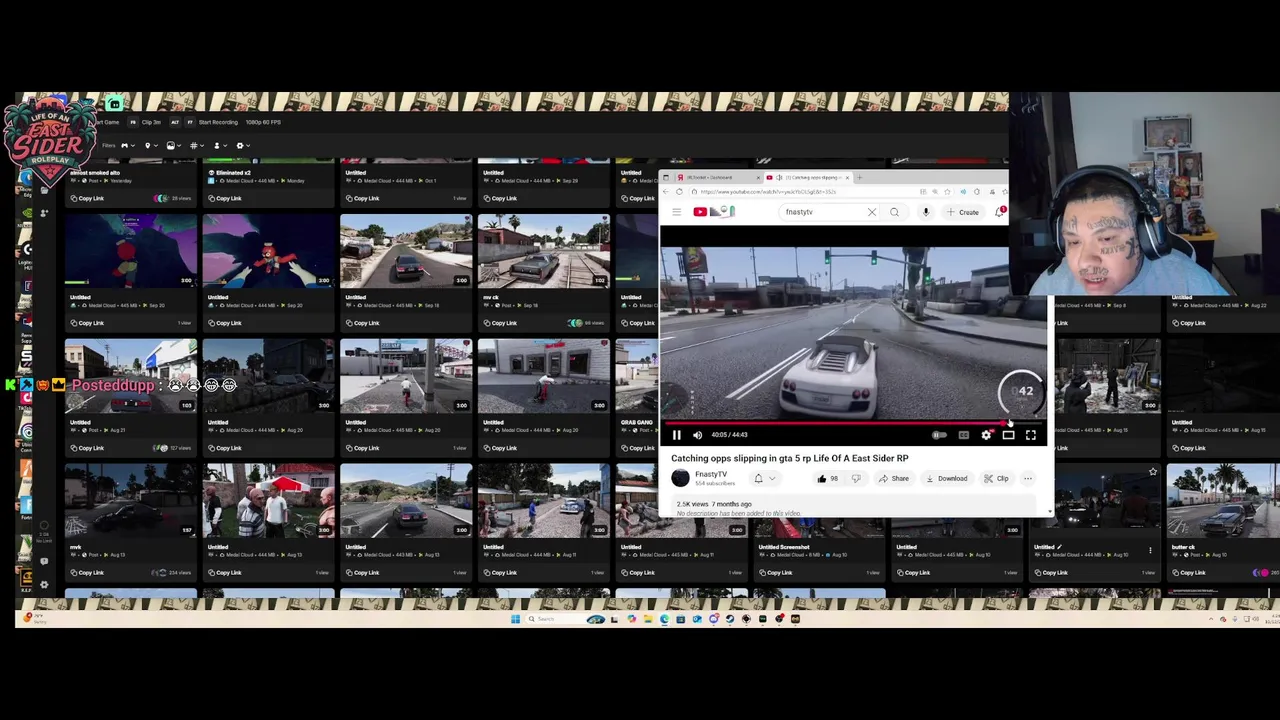
Task: Expand the Medal image type filter dropdown
Action: 173,146
